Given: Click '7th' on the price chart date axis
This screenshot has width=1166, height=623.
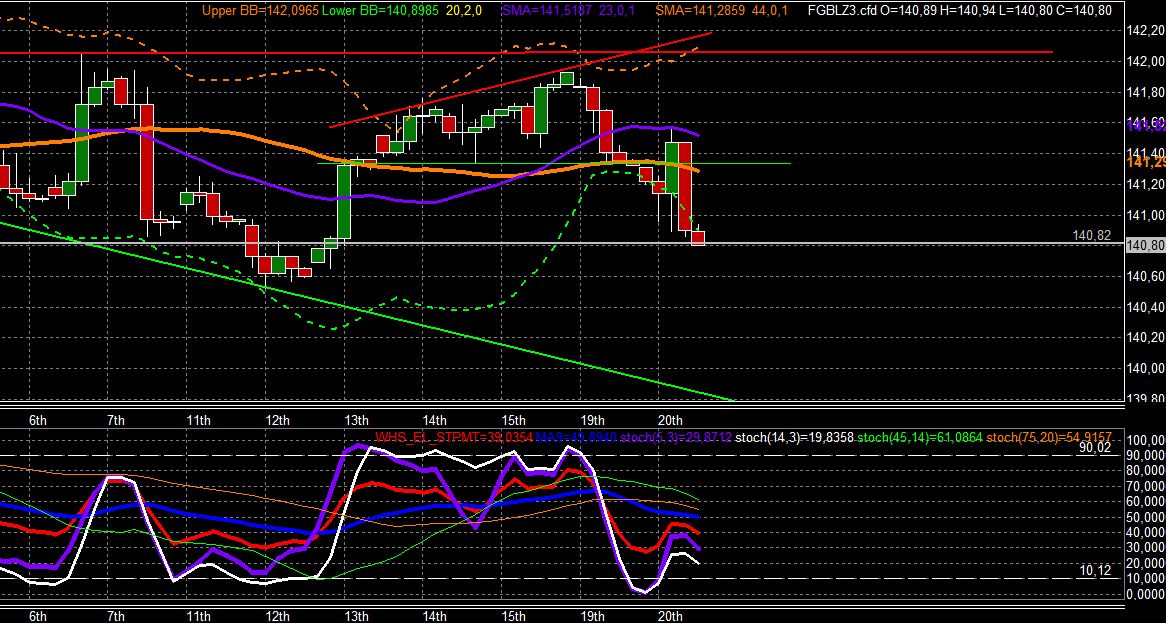Looking at the screenshot, I should point(116,420).
